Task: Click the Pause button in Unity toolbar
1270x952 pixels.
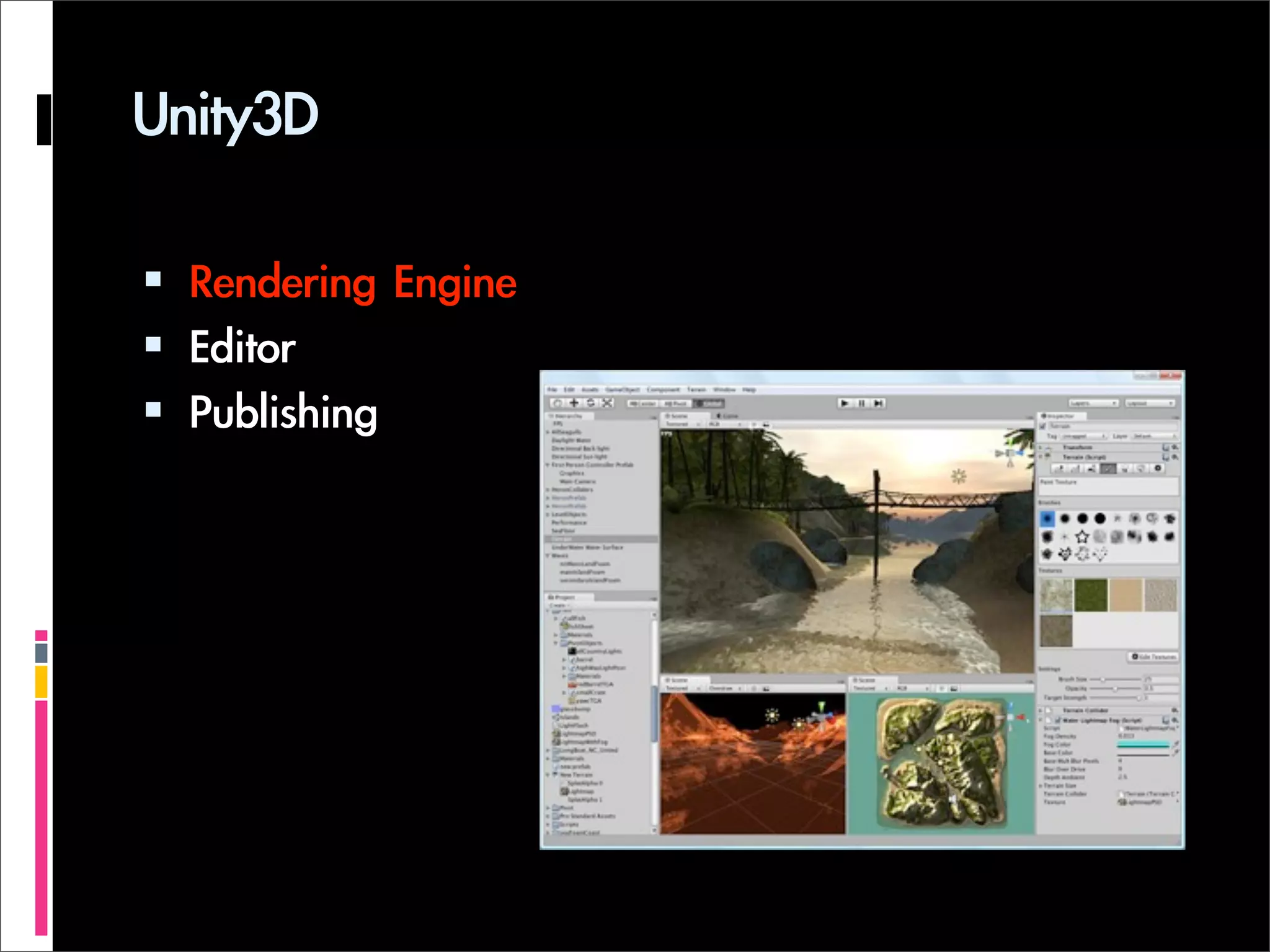Action: click(x=861, y=403)
